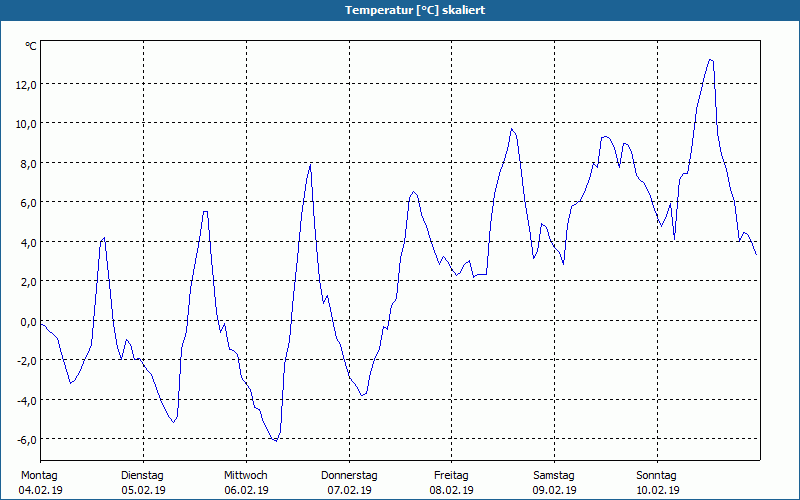Click the Friday temperature peak just below 10,0

pos(511,129)
